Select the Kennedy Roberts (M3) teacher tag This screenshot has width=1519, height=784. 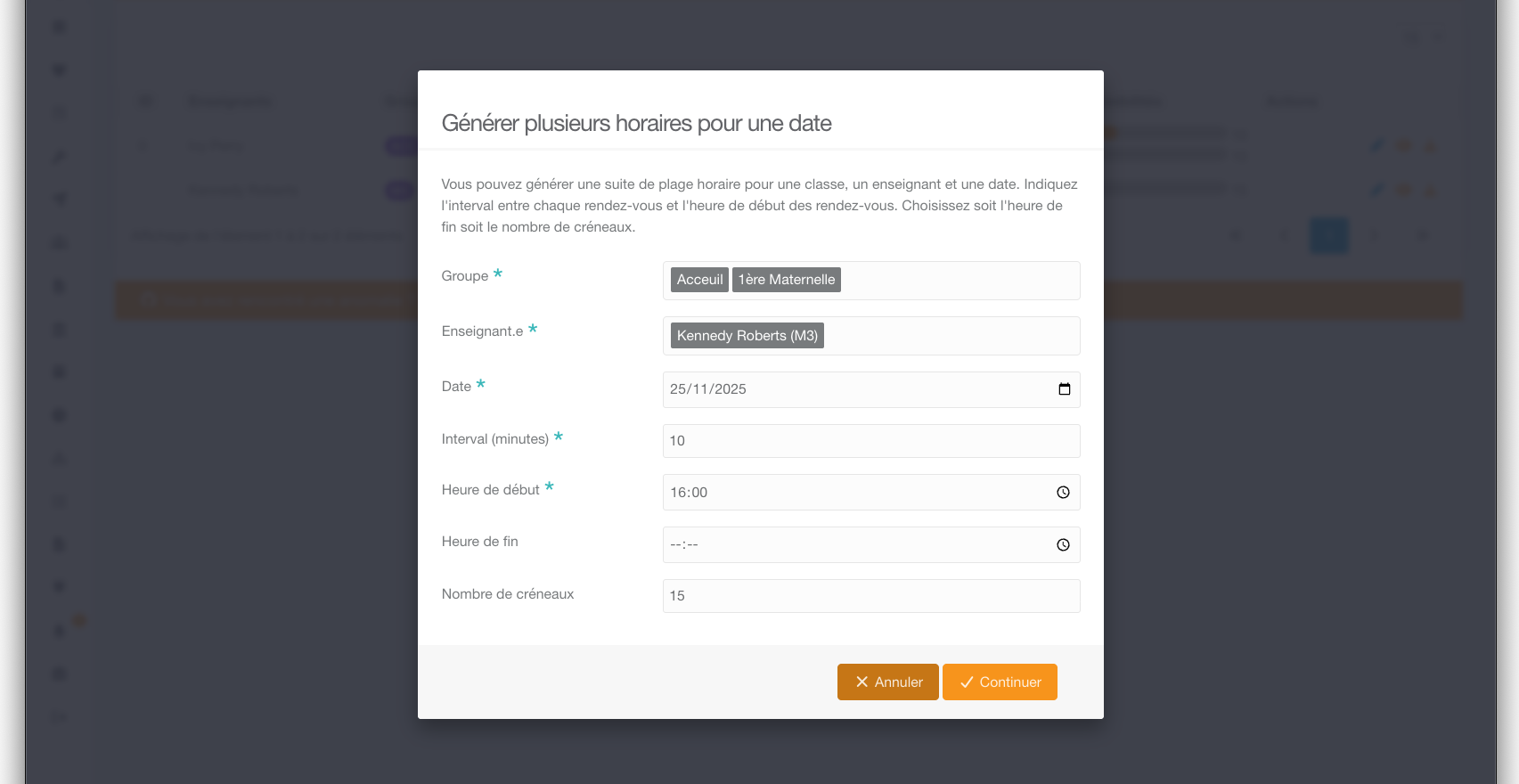point(747,336)
